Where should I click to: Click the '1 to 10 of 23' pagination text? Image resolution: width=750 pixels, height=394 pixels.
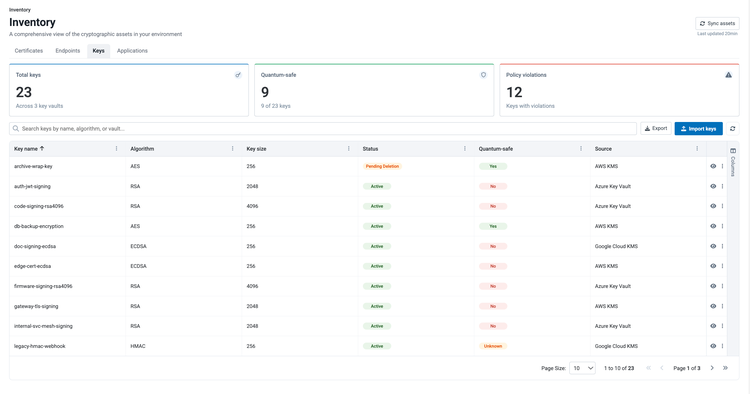click(619, 368)
